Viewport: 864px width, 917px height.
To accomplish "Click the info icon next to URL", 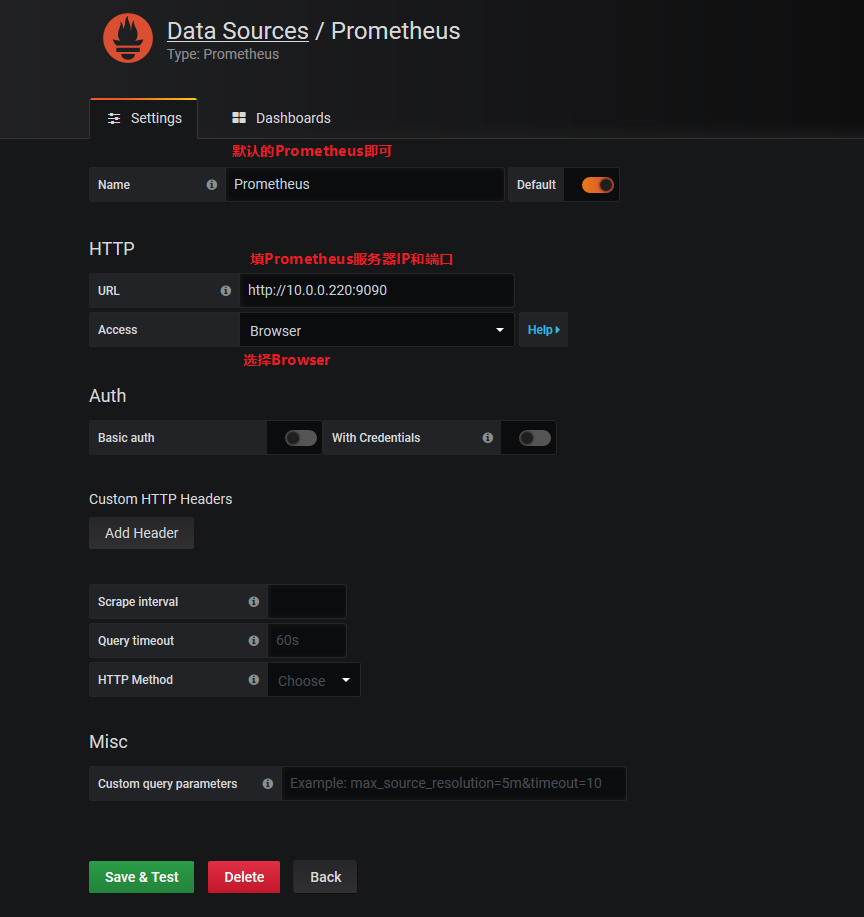I will pos(226,291).
